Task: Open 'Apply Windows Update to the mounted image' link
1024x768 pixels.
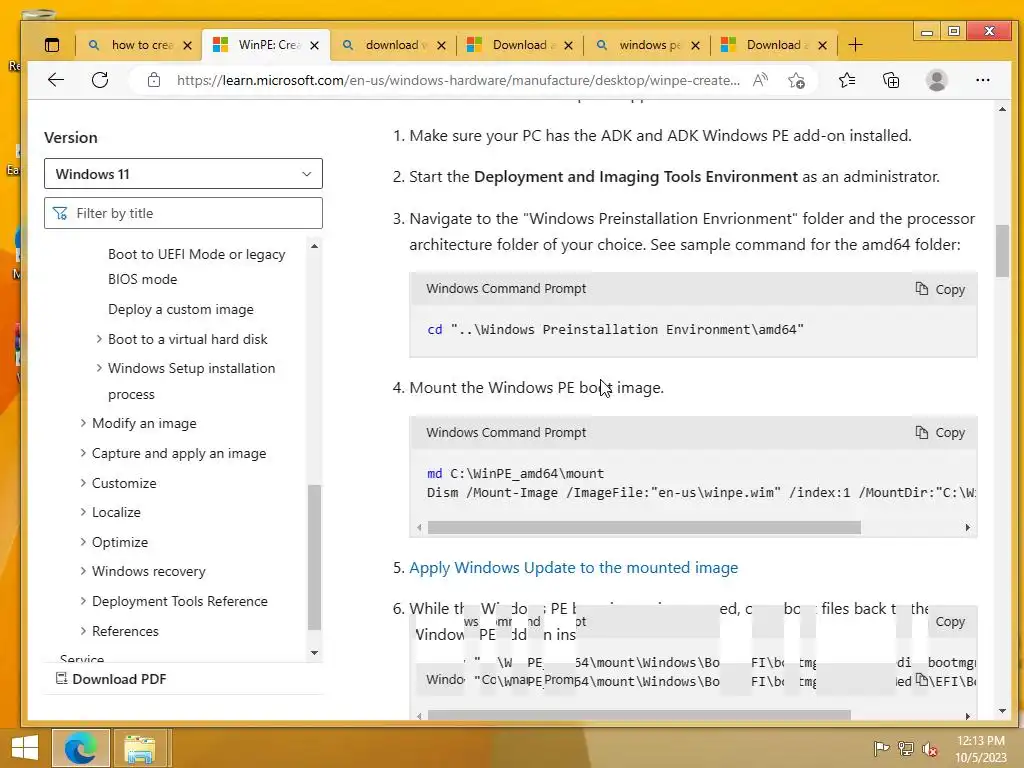Action: pos(573,568)
